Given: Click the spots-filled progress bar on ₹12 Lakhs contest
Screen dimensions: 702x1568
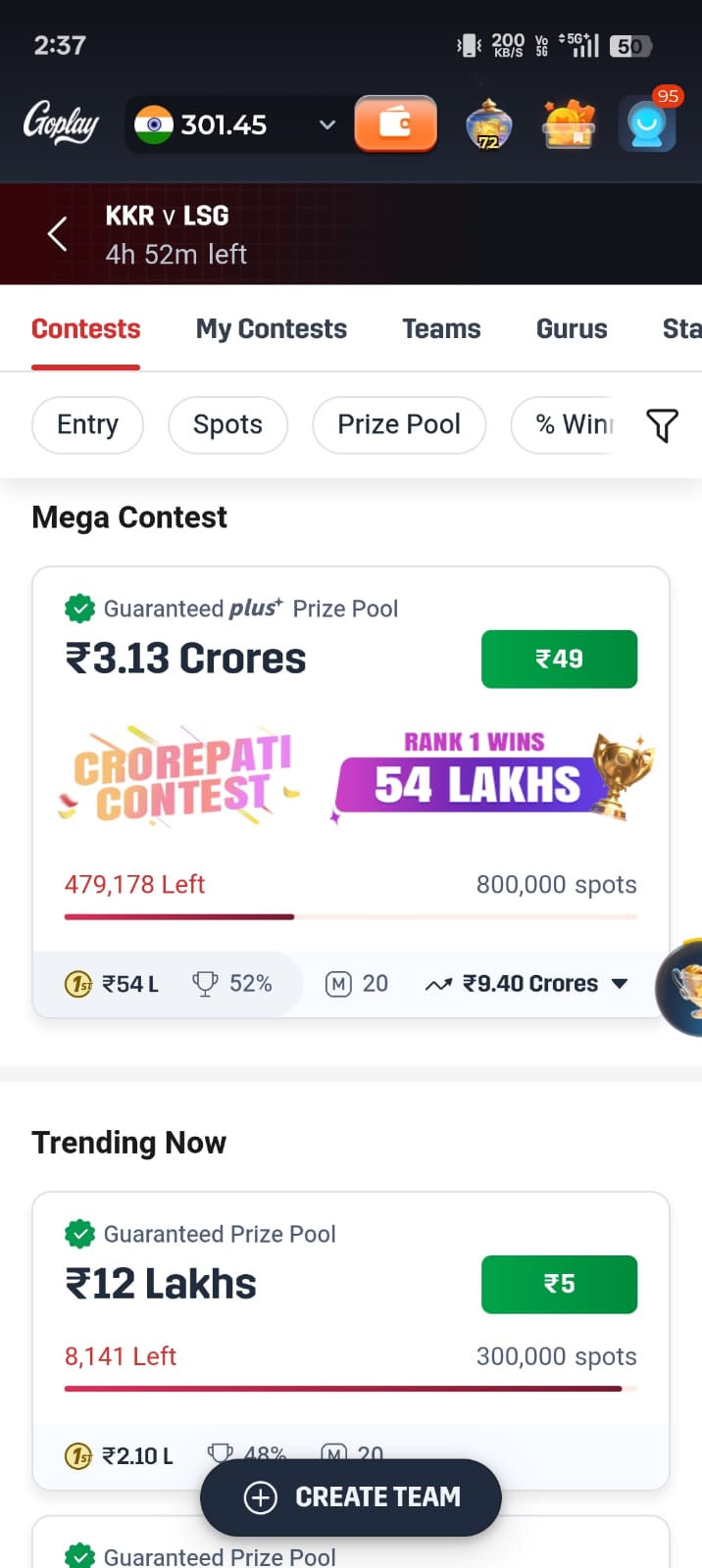Looking at the screenshot, I should pyautogui.click(x=350, y=1389).
